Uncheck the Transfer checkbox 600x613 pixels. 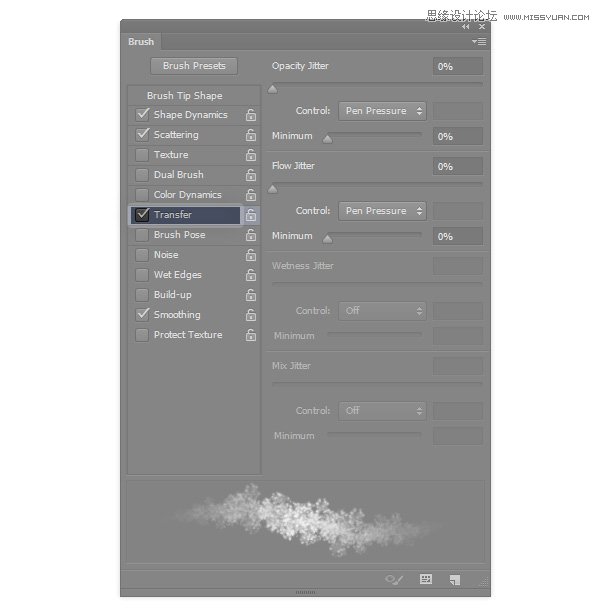[142, 215]
